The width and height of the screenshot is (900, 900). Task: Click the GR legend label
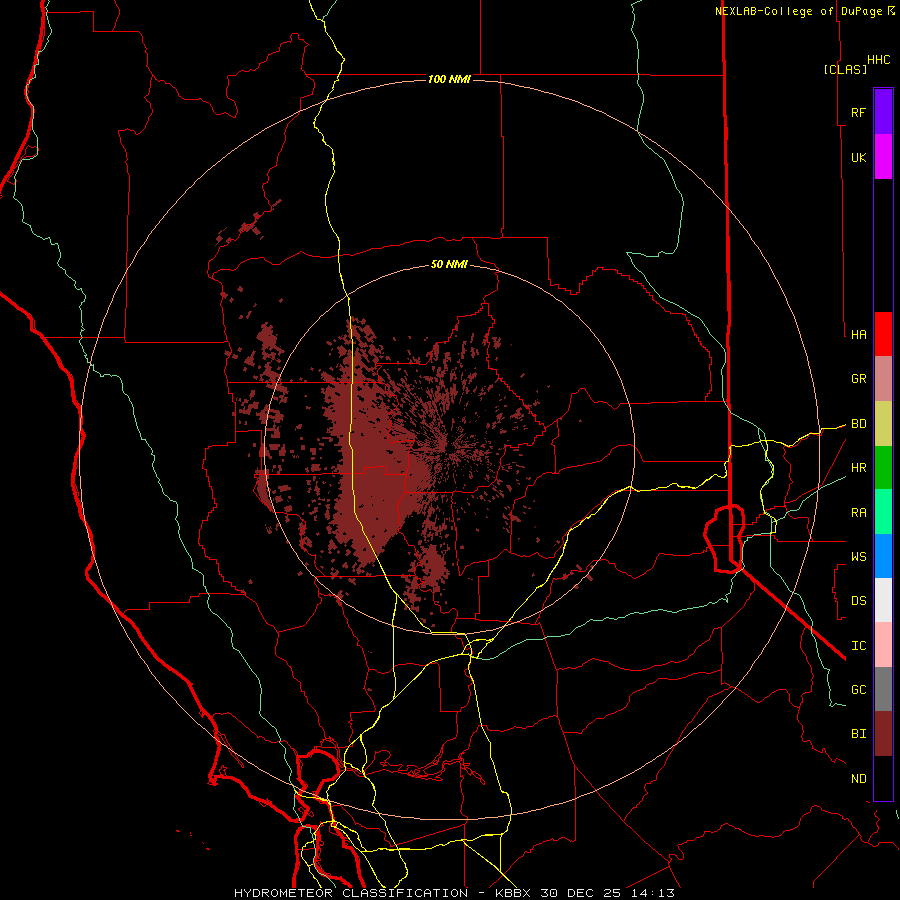point(858,379)
